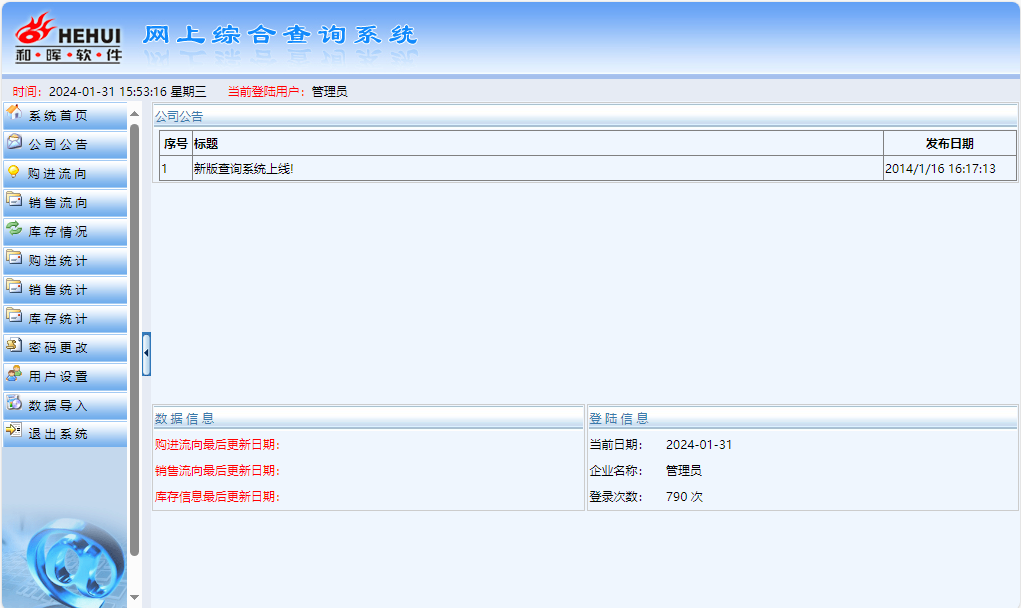This screenshot has height=608, width=1021.
Task: Click the home icon beside 系统首页
Action: 14,113
